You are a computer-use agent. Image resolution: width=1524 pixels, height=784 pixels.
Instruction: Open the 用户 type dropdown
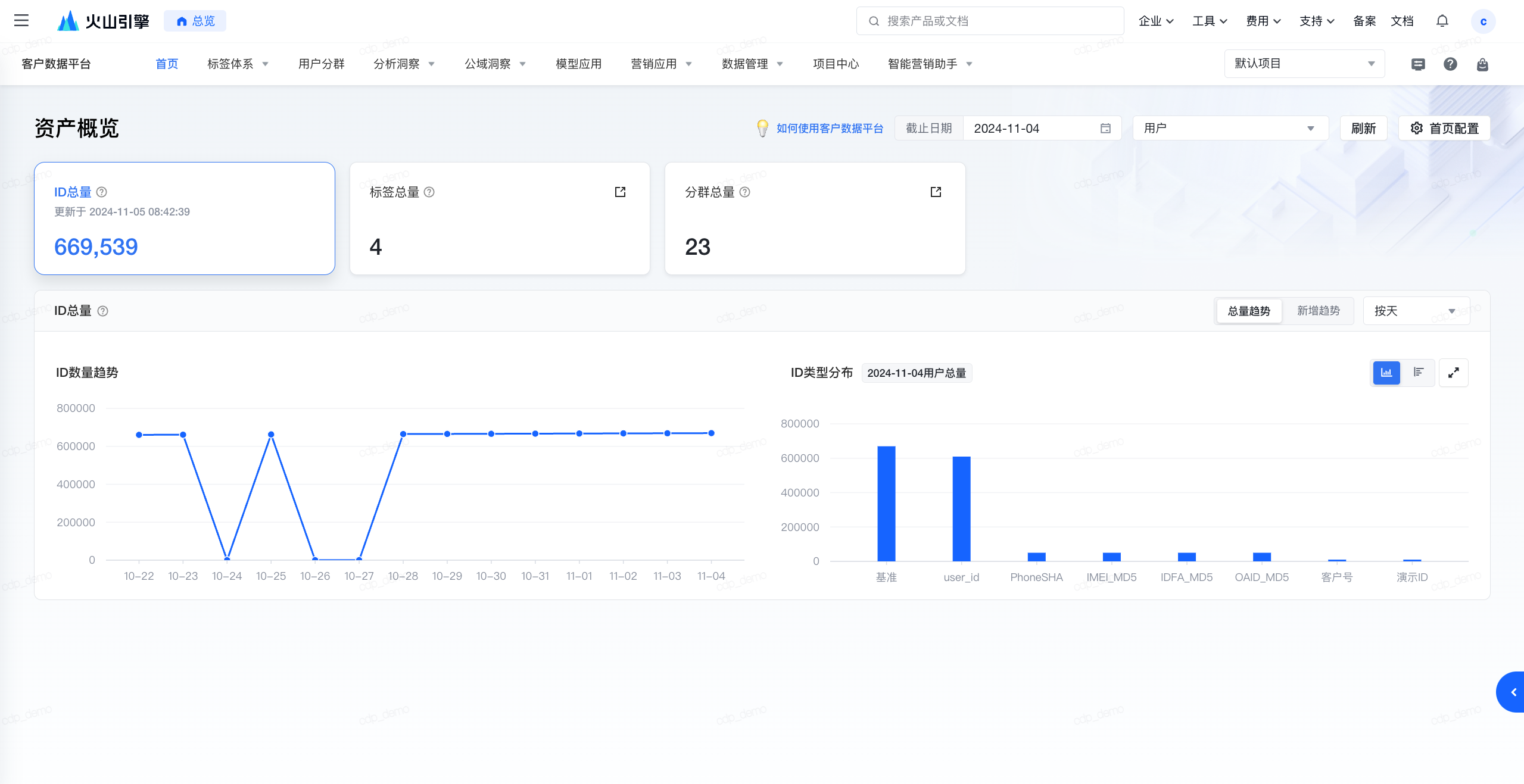point(1230,128)
